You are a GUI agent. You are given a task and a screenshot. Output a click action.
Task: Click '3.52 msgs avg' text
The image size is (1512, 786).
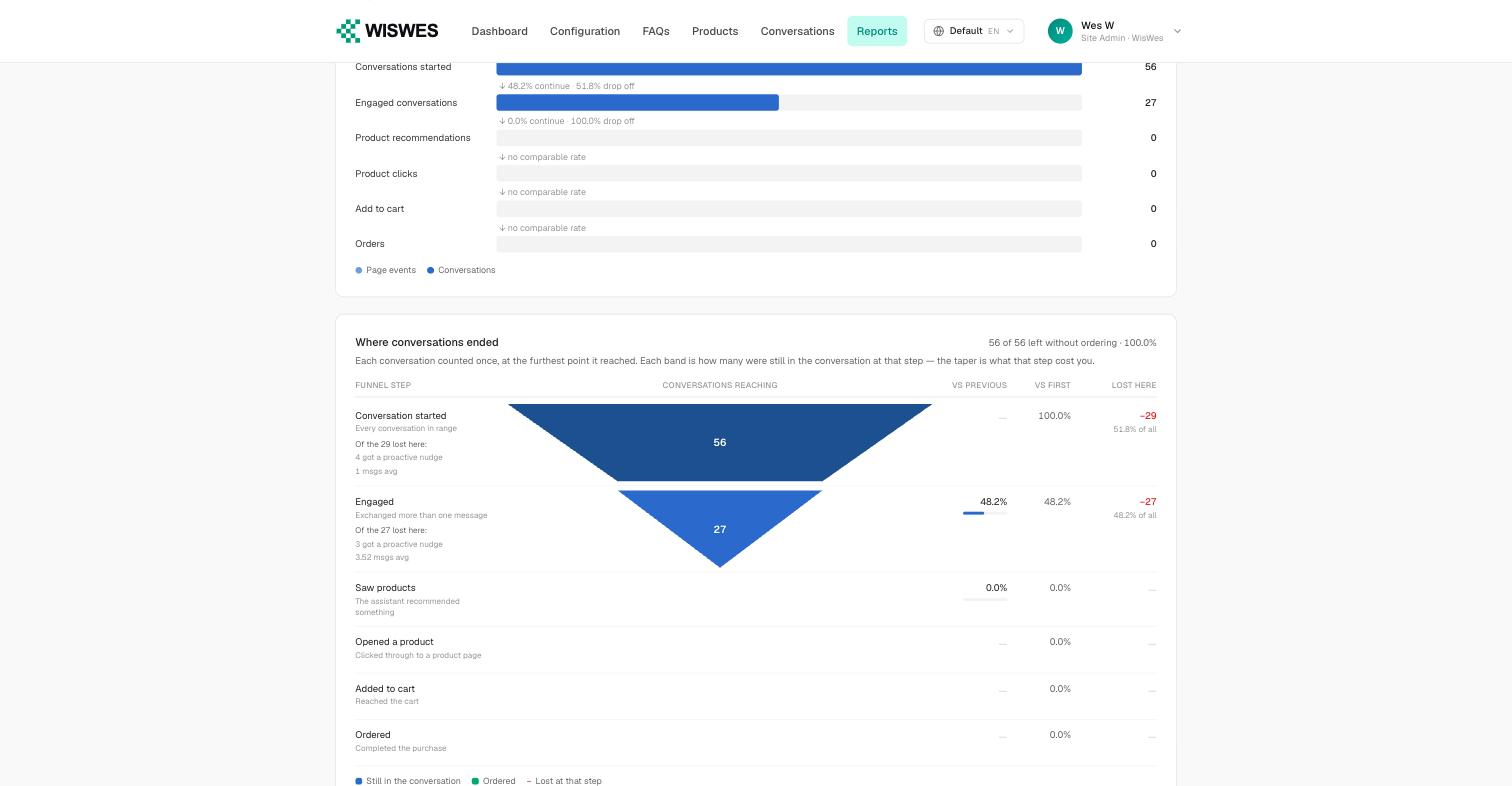(x=382, y=557)
